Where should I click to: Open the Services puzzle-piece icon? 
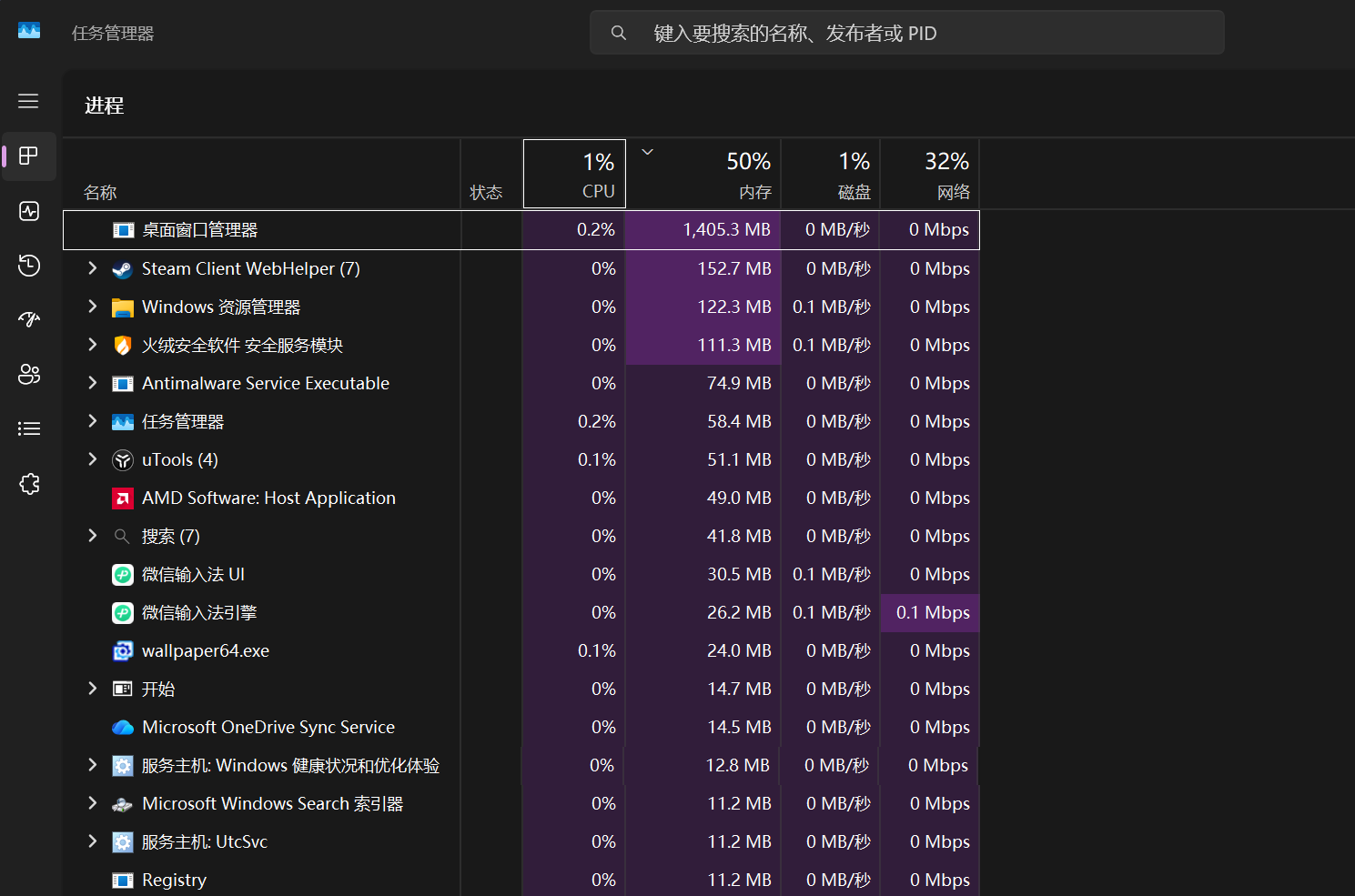pyautogui.click(x=28, y=484)
